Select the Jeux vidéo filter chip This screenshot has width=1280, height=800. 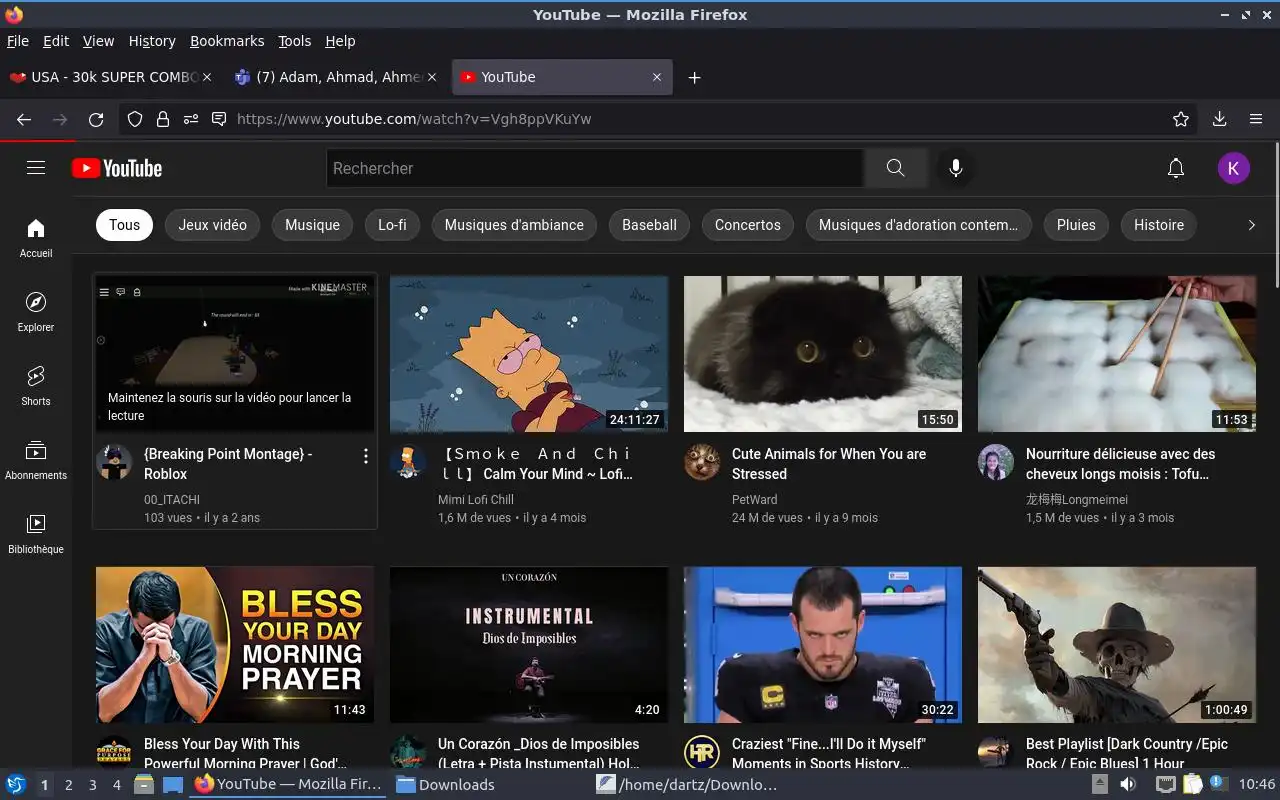coord(212,225)
